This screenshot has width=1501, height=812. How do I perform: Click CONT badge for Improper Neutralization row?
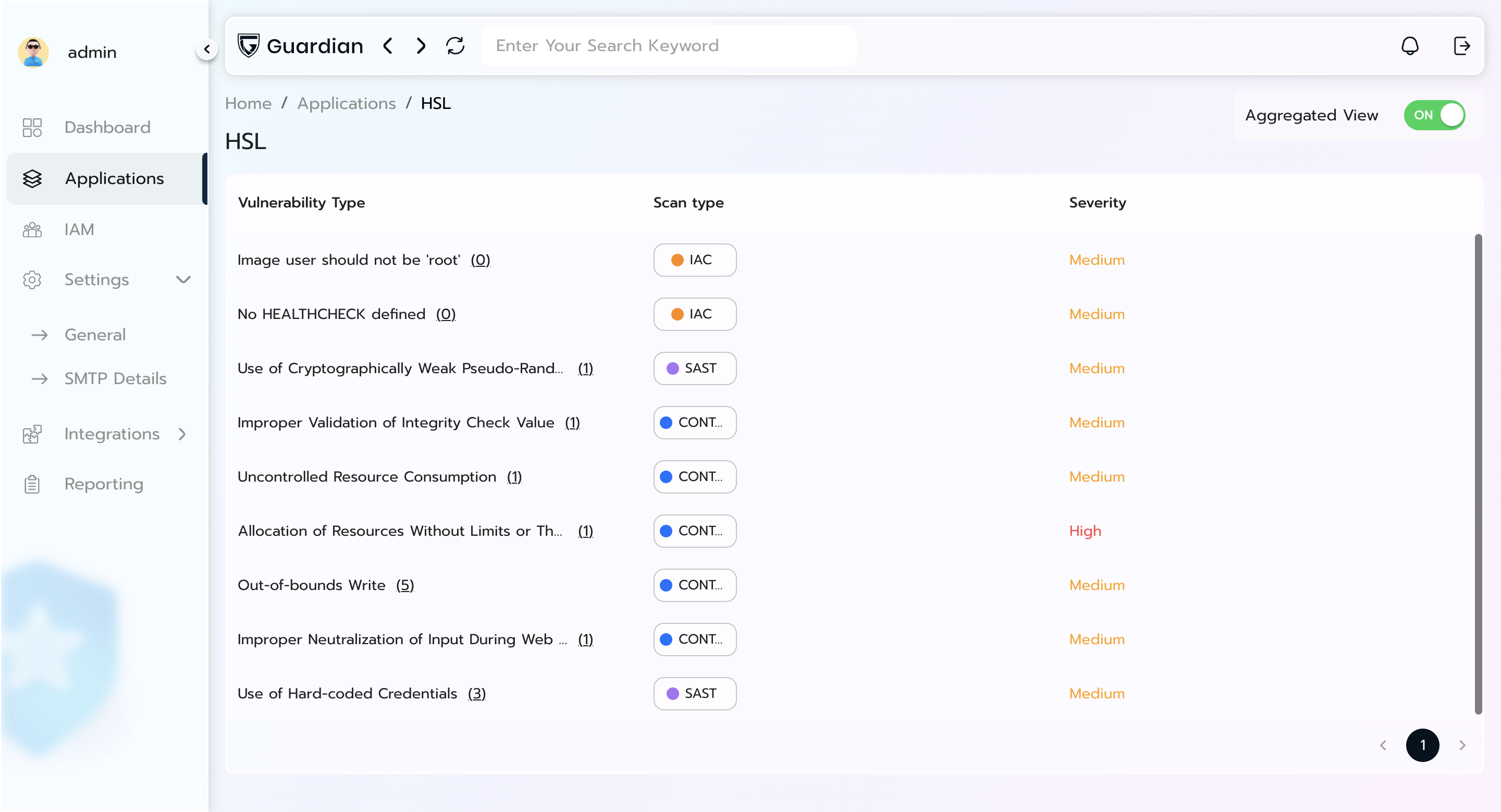(x=695, y=639)
